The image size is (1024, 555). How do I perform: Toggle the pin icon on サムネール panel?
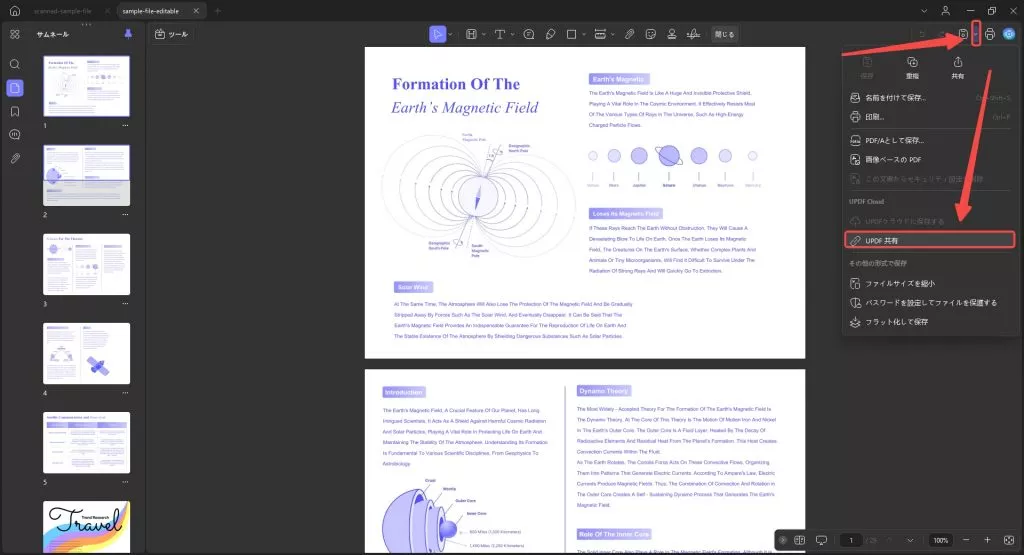pyautogui.click(x=128, y=34)
